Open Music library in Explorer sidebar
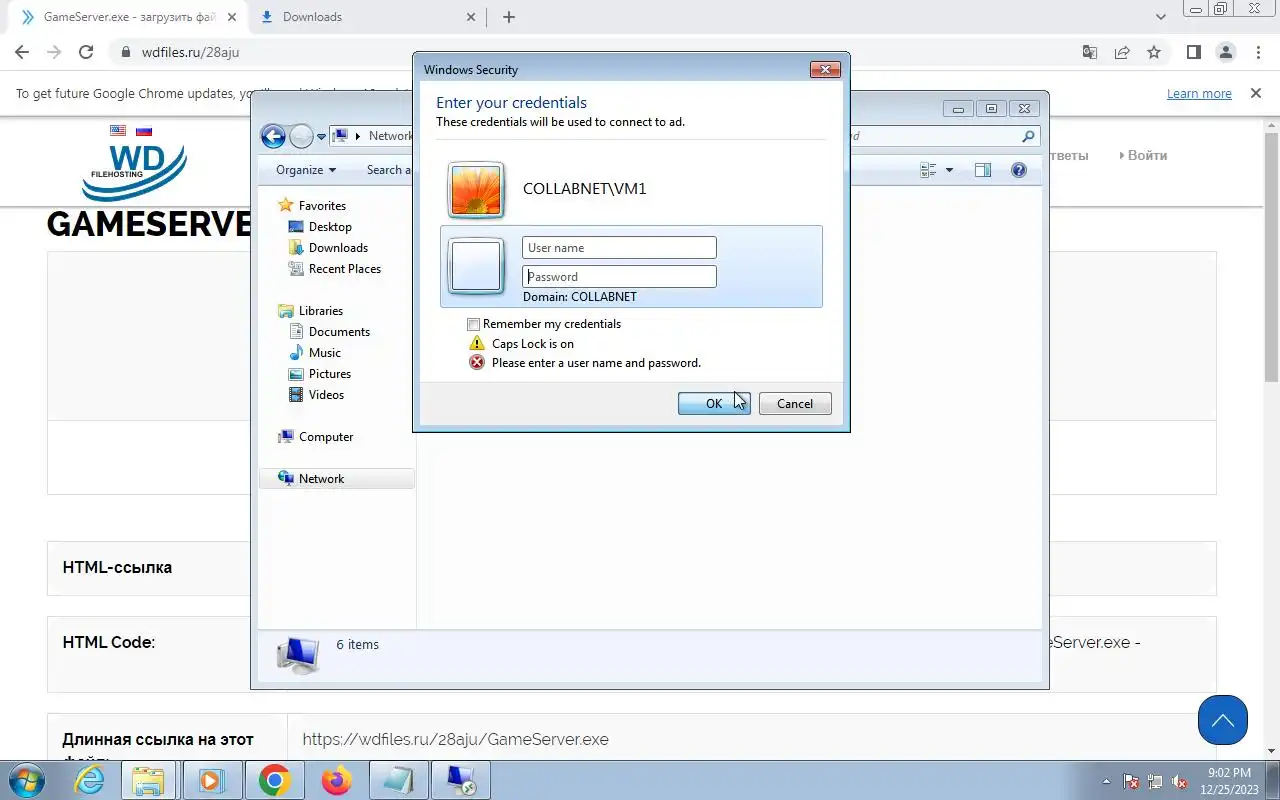 coord(324,352)
